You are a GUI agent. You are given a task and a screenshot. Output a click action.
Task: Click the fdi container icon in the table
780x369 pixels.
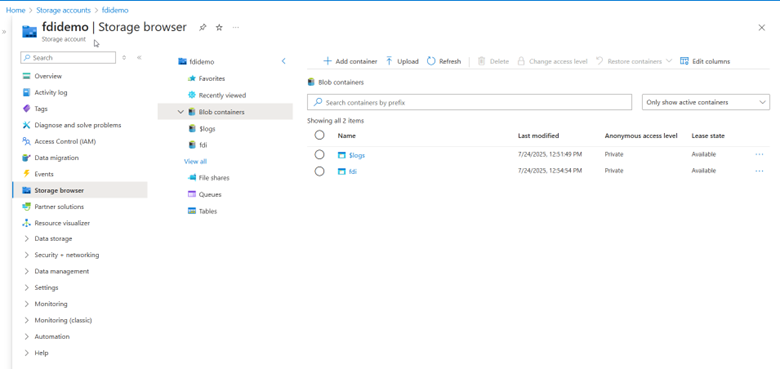pos(341,172)
